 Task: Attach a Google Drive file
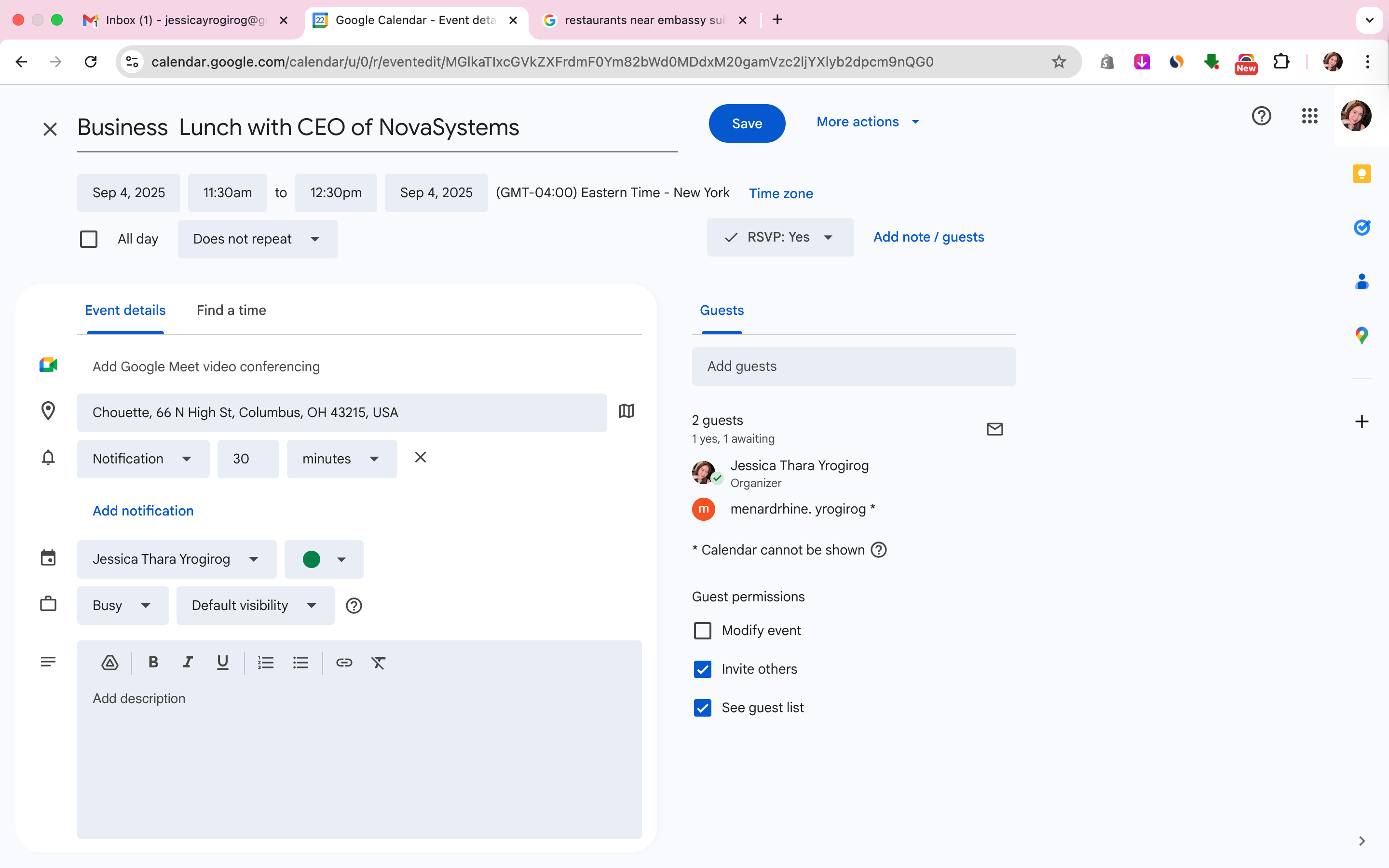coord(109,663)
